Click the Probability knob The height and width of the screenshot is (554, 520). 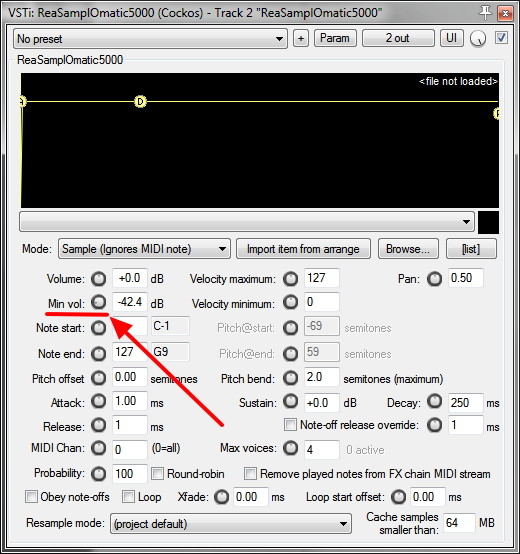point(99,474)
